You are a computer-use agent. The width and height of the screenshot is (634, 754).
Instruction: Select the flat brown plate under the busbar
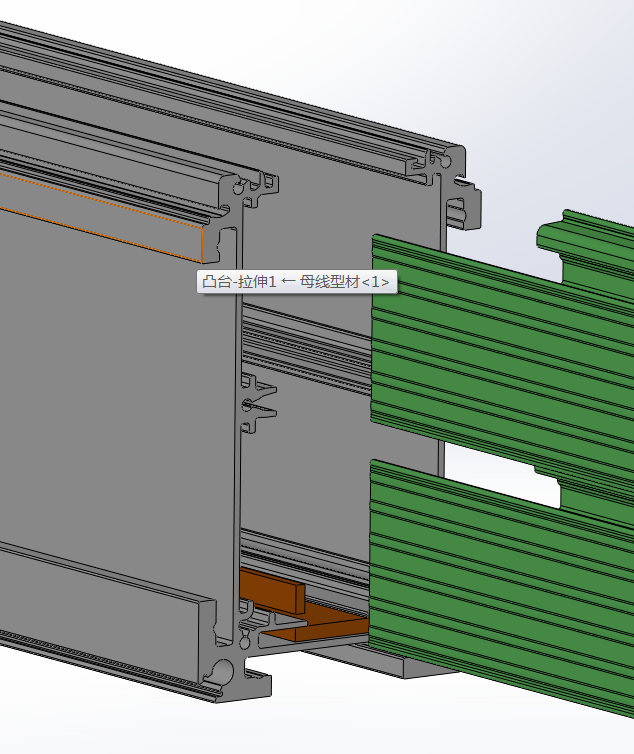point(328,620)
